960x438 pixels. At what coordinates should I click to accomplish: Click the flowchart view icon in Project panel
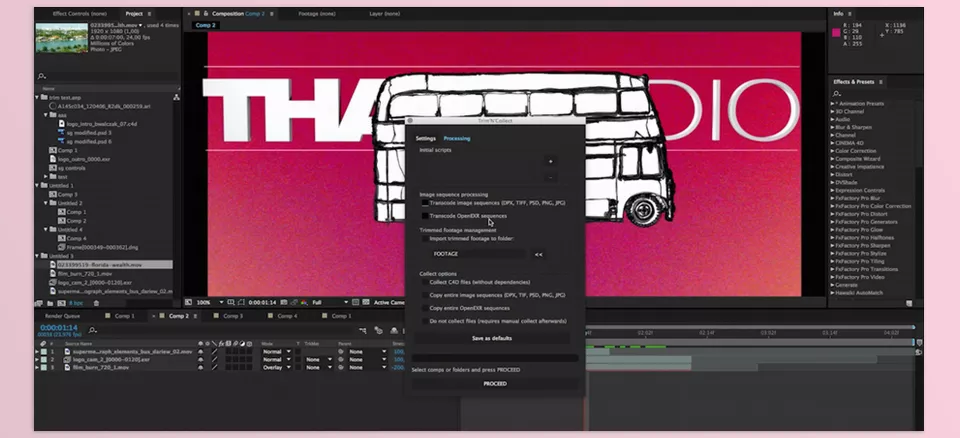[176, 97]
